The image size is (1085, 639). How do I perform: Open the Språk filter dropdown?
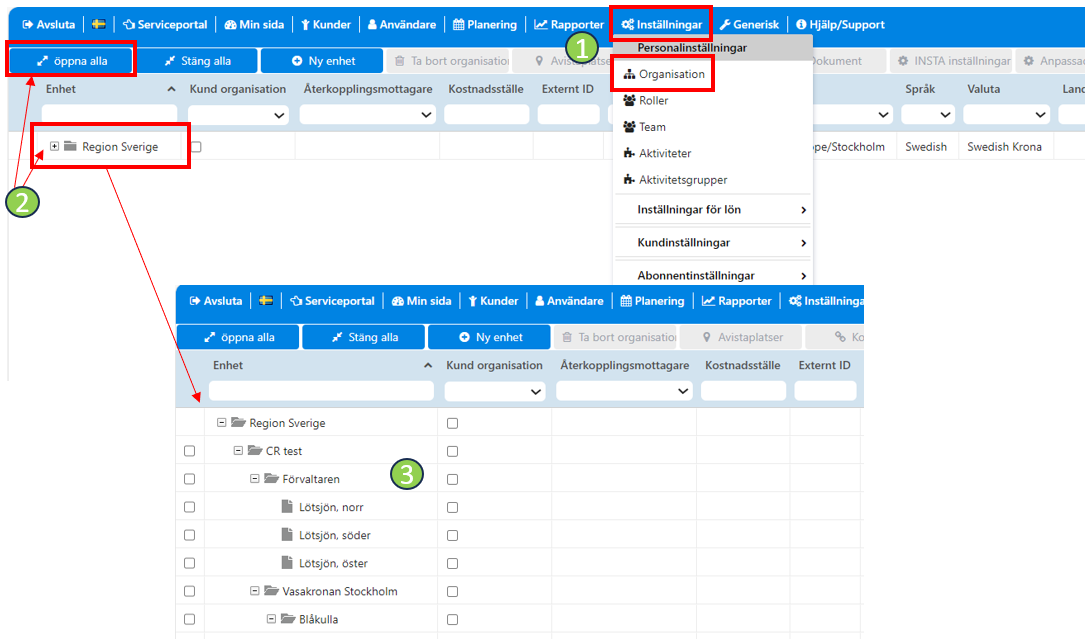tap(927, 115)
